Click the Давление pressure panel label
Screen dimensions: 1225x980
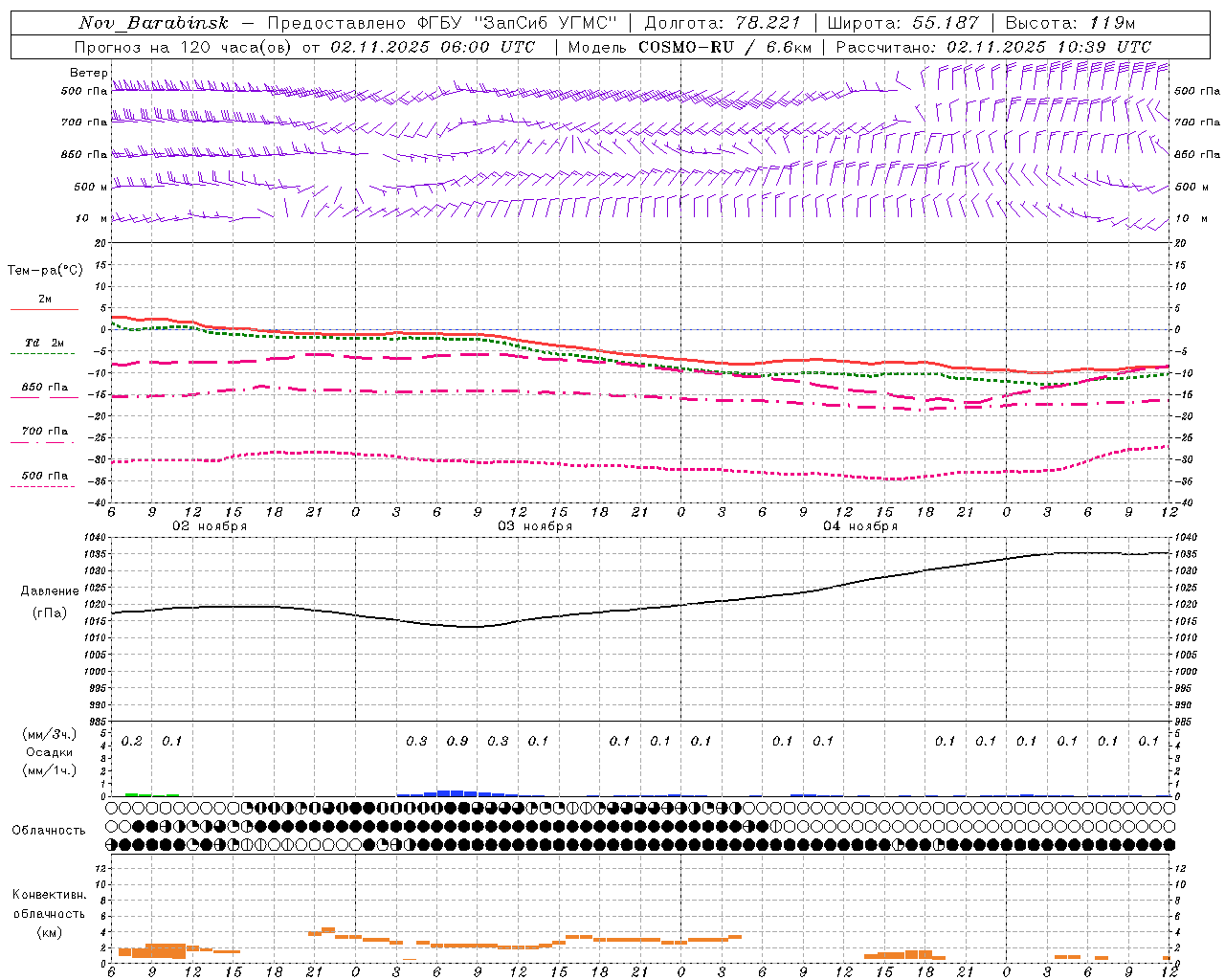click(x=50, y=591)
